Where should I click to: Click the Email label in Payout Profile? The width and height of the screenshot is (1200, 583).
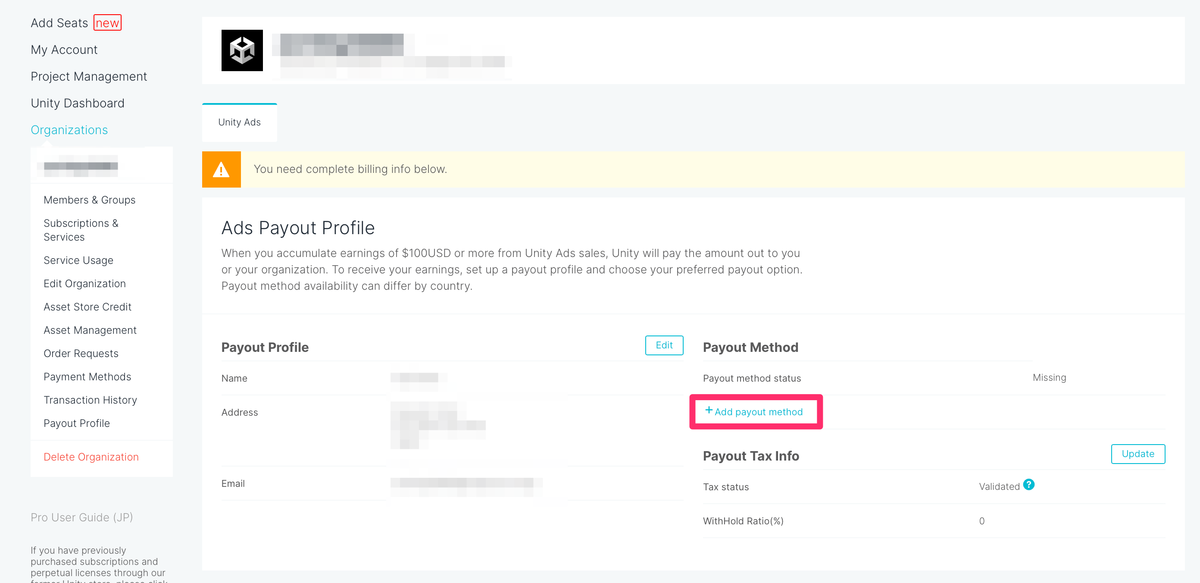[x=233, y=483]
